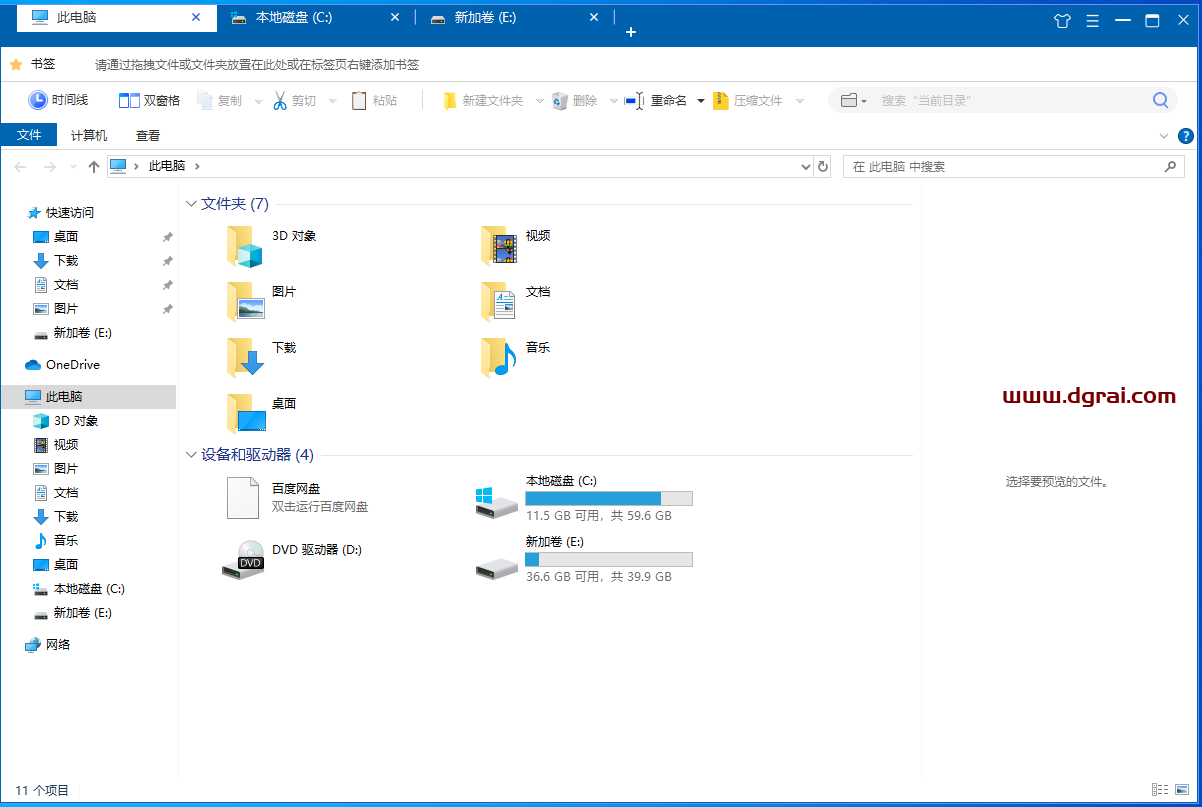Close the 新加卷 (E:) tab
This screenshot has width=1202, height=807.
click(x=595, y=18)
